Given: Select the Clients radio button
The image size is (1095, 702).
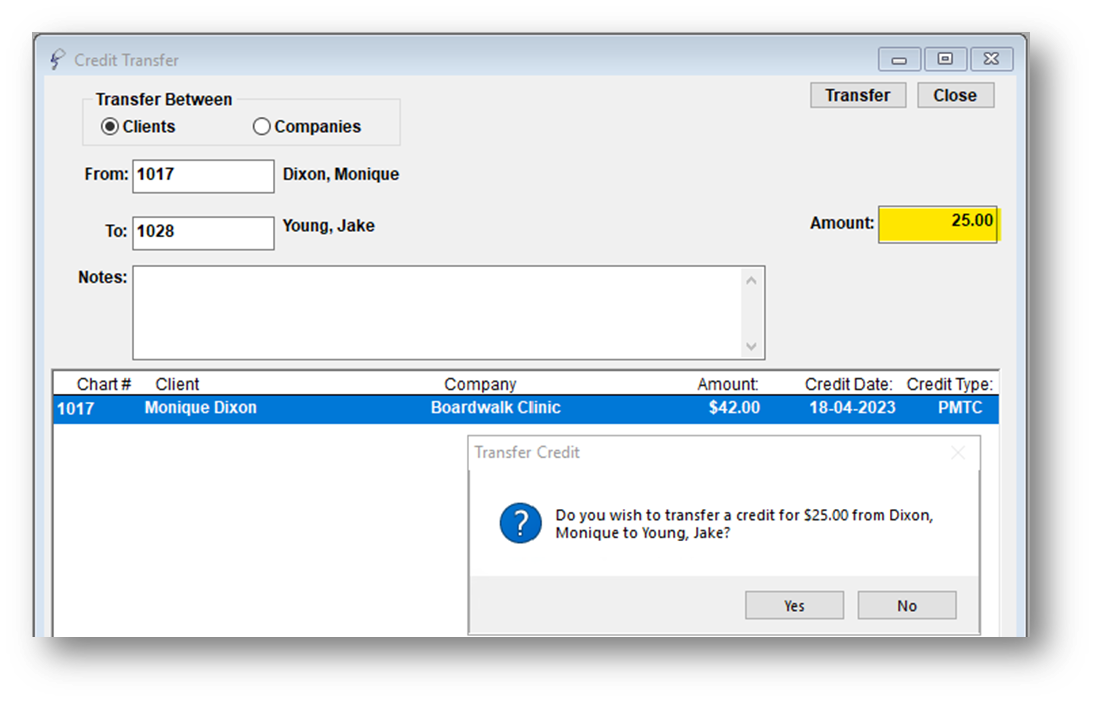Looking at the screenshot, I should point(110,126).
